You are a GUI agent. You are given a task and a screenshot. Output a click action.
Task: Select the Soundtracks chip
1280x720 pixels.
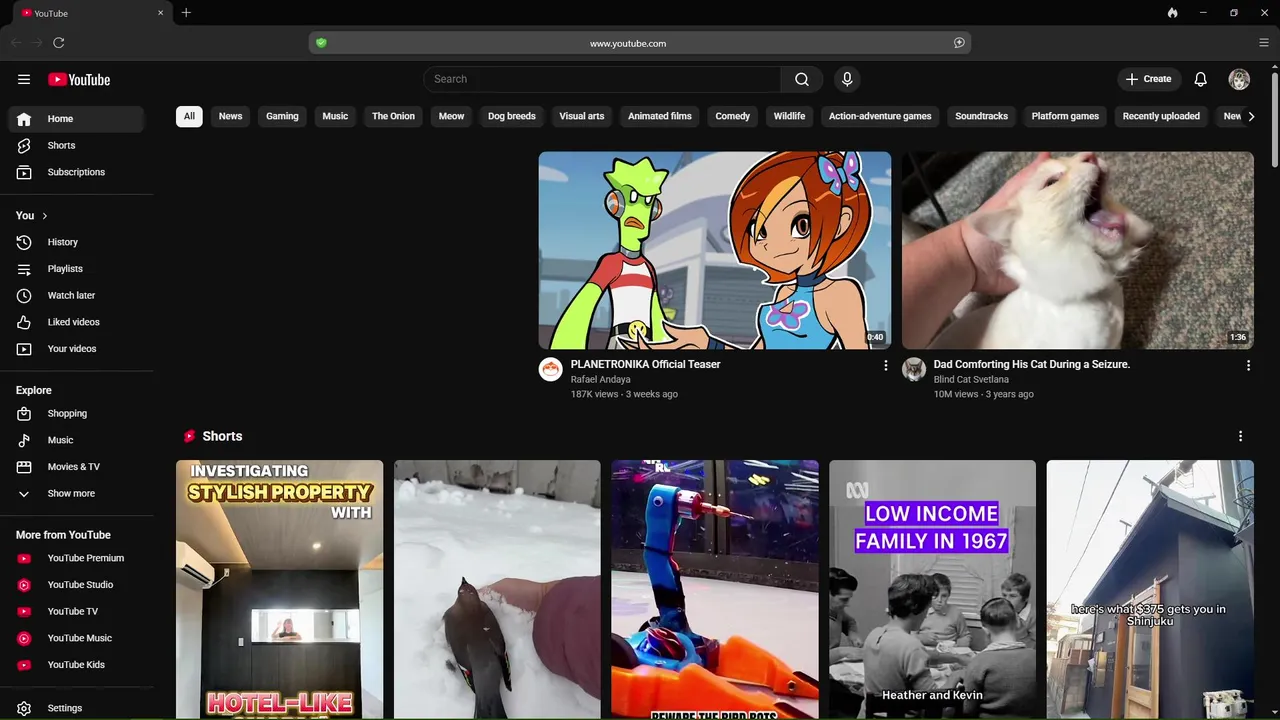[x=981, y=116]
